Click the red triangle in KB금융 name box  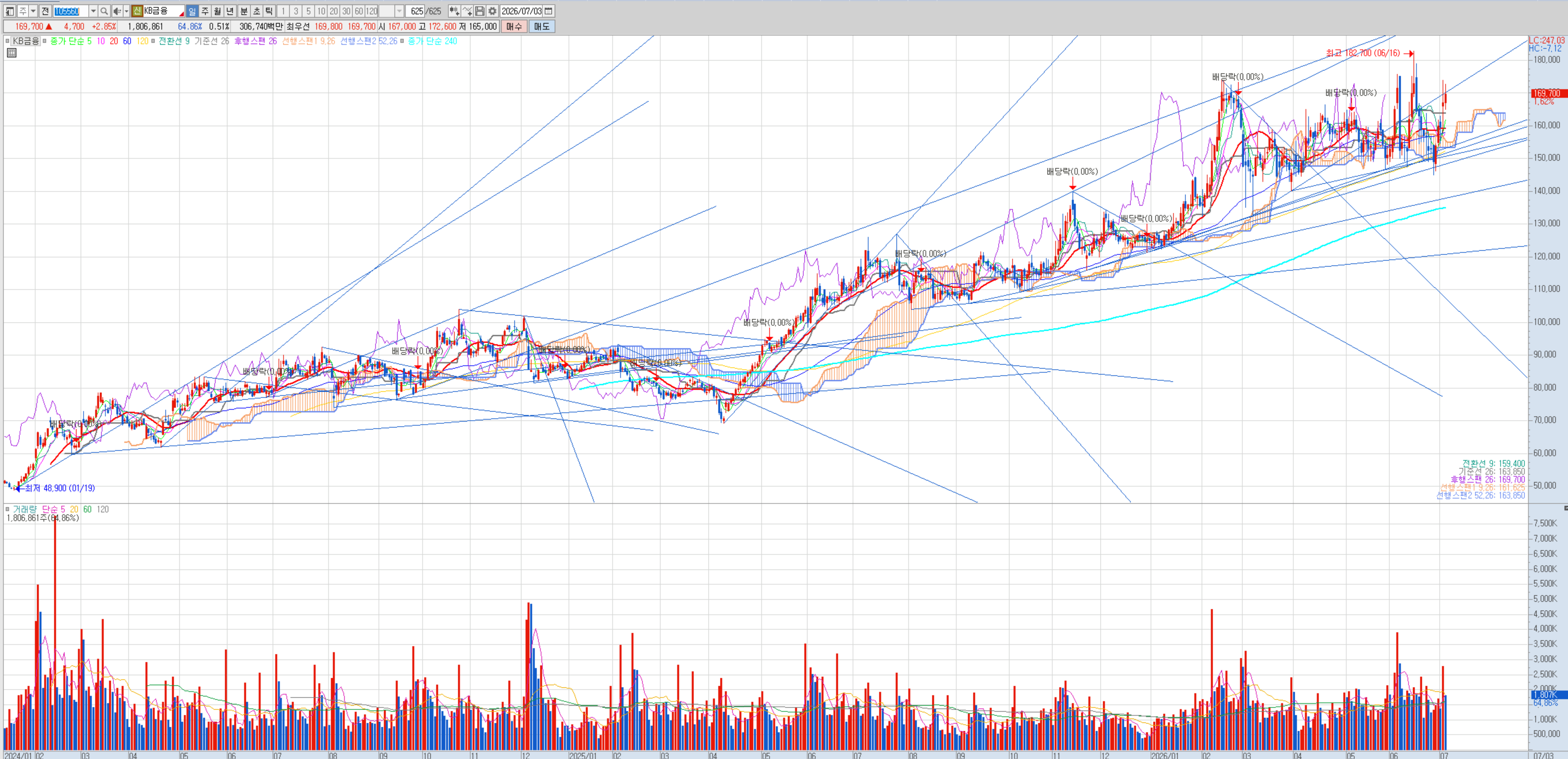click(x=181, y=13)
